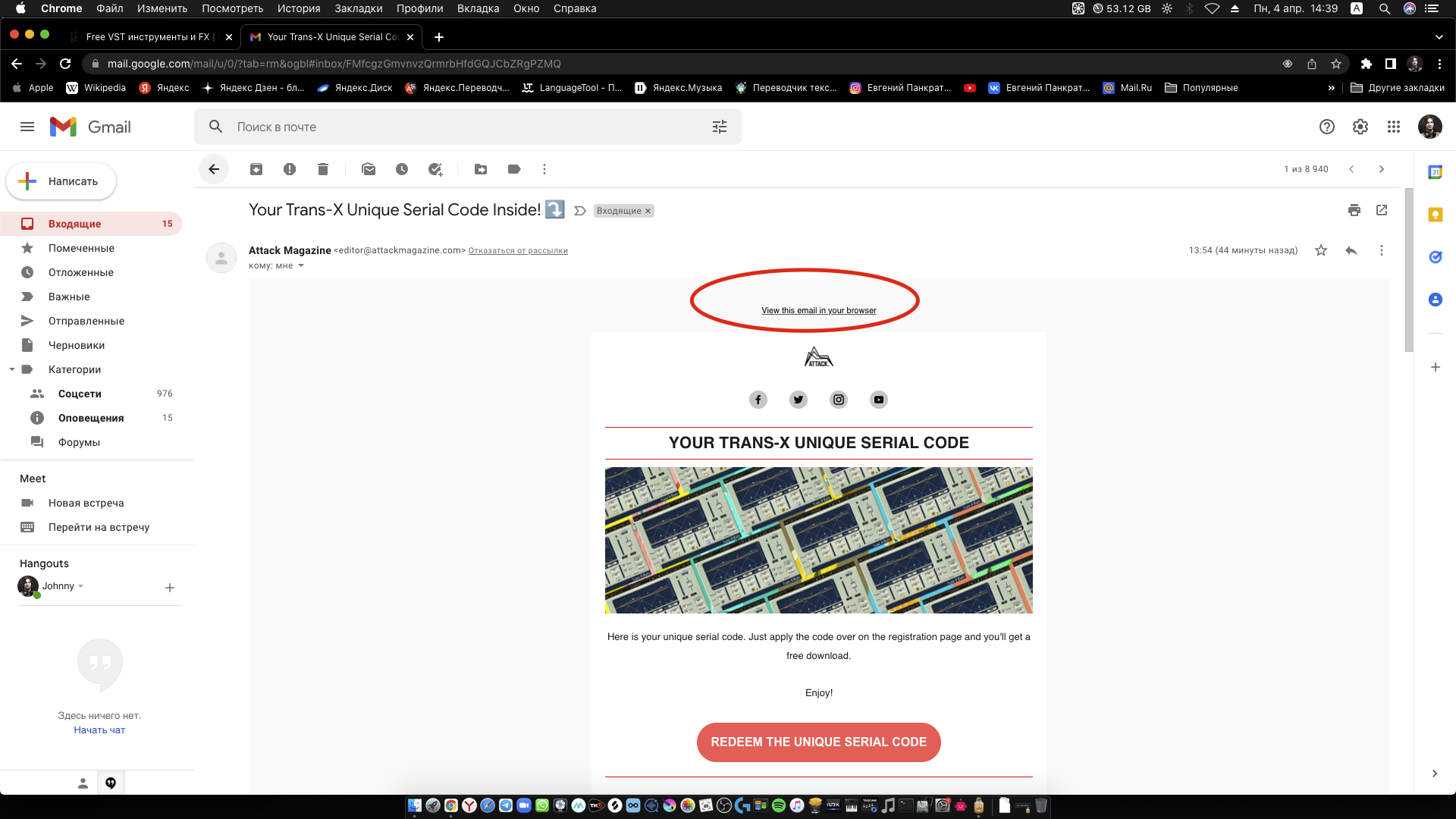Report spam using the exclamation icon

(x=290, y=169)
